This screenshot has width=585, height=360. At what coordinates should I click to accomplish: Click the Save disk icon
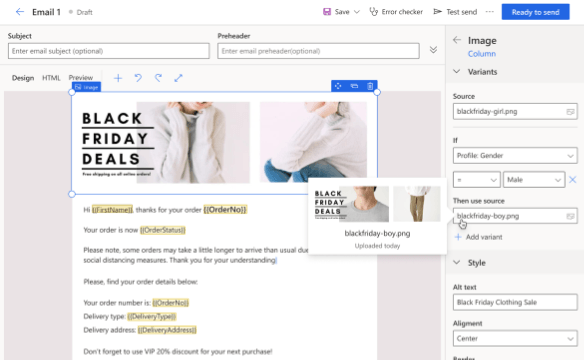[327, 12]
